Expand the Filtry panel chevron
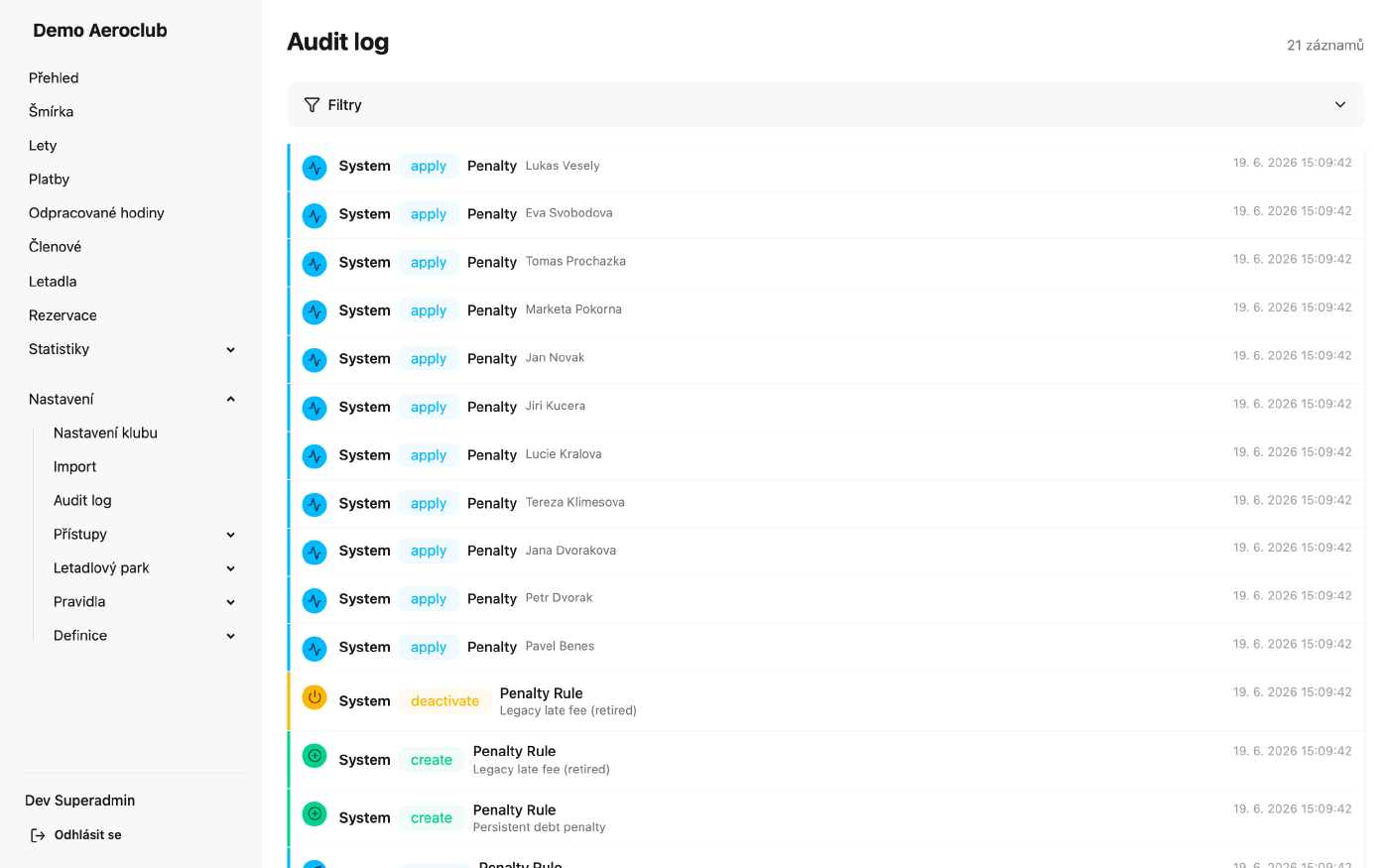This screenshot has height=868, width=1389. pos(1340,105)
